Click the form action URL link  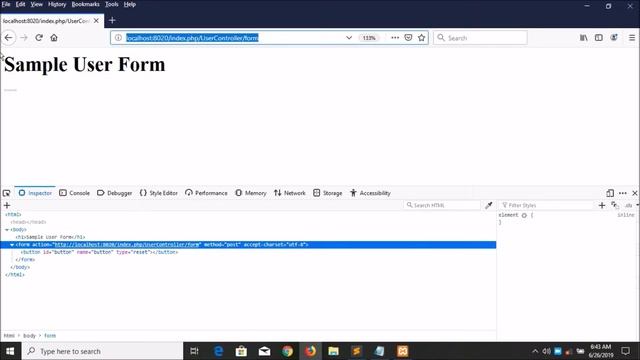tap(127, 245)
